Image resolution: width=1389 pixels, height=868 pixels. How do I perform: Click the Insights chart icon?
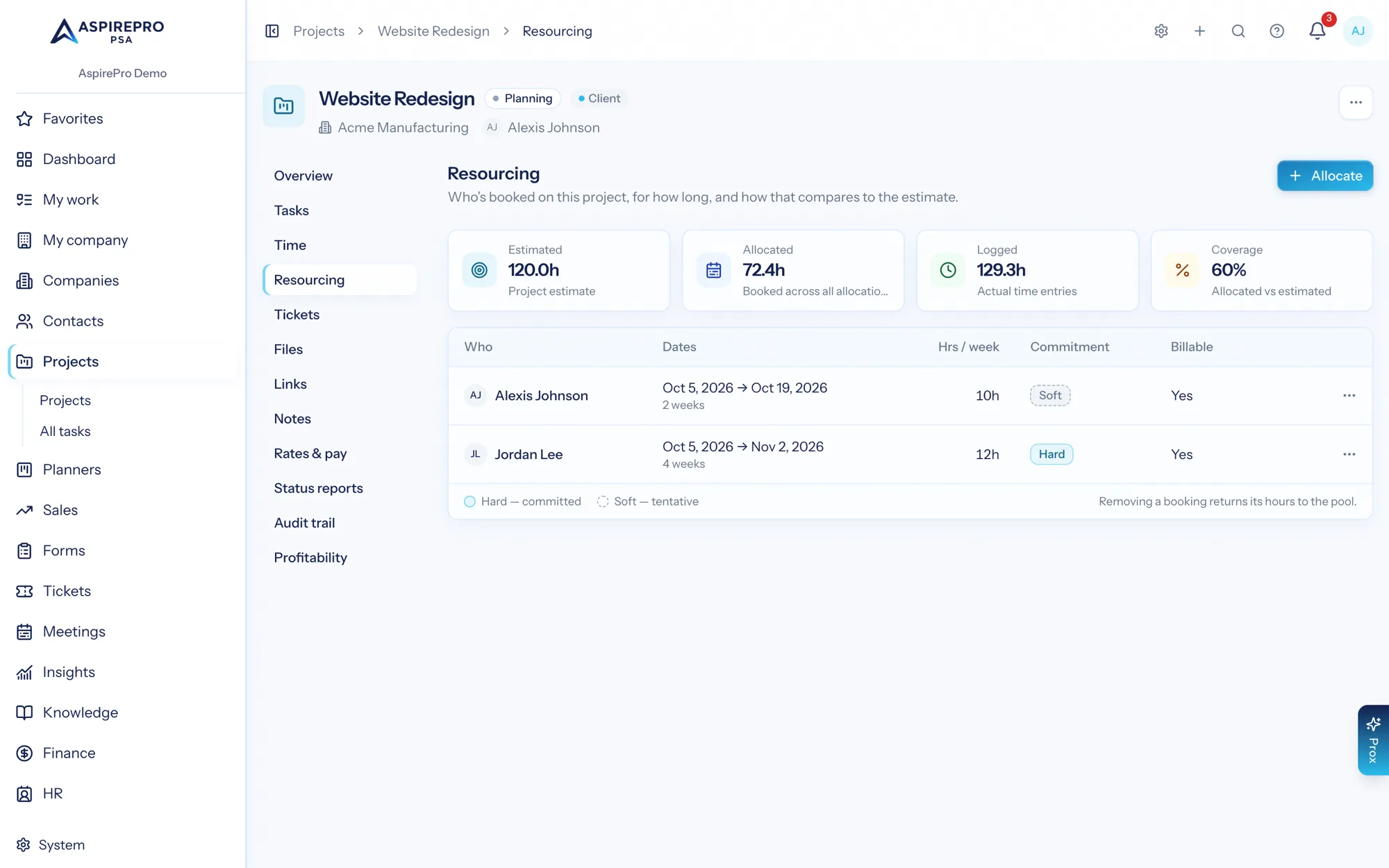tap(24, 672)
